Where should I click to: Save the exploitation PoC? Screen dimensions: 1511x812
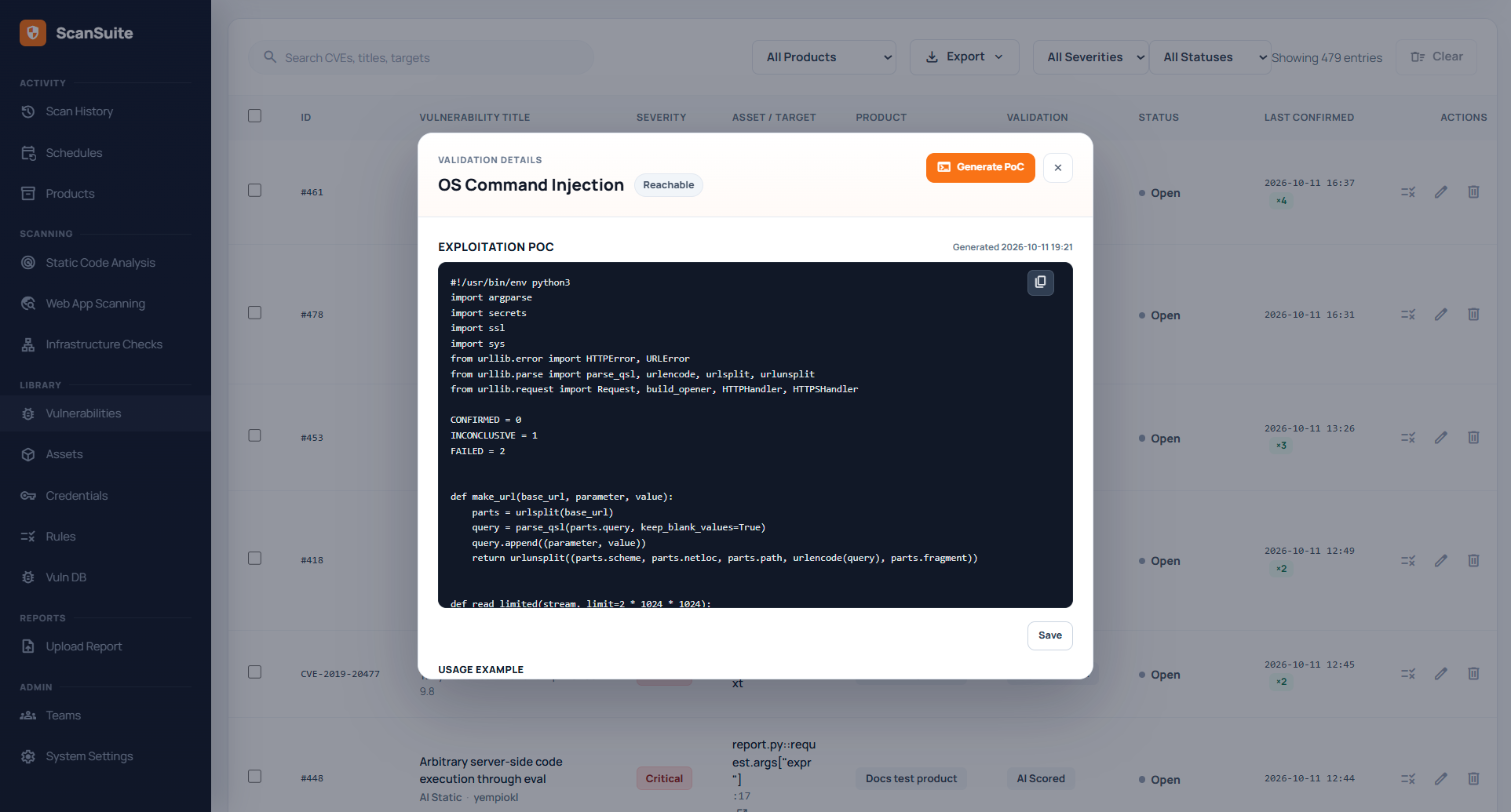[1050, 636]
